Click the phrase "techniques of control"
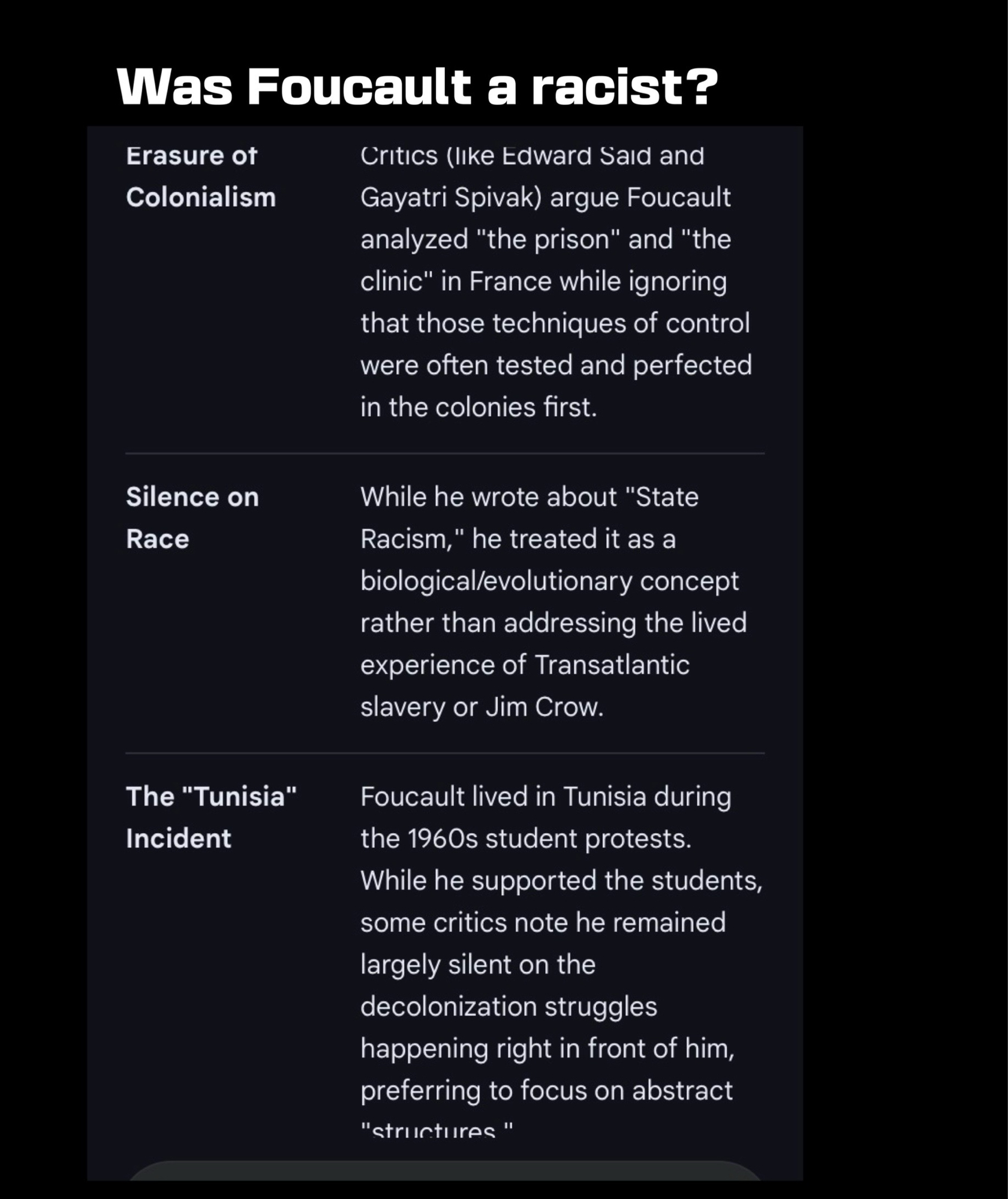 click(x=621, y=323)
